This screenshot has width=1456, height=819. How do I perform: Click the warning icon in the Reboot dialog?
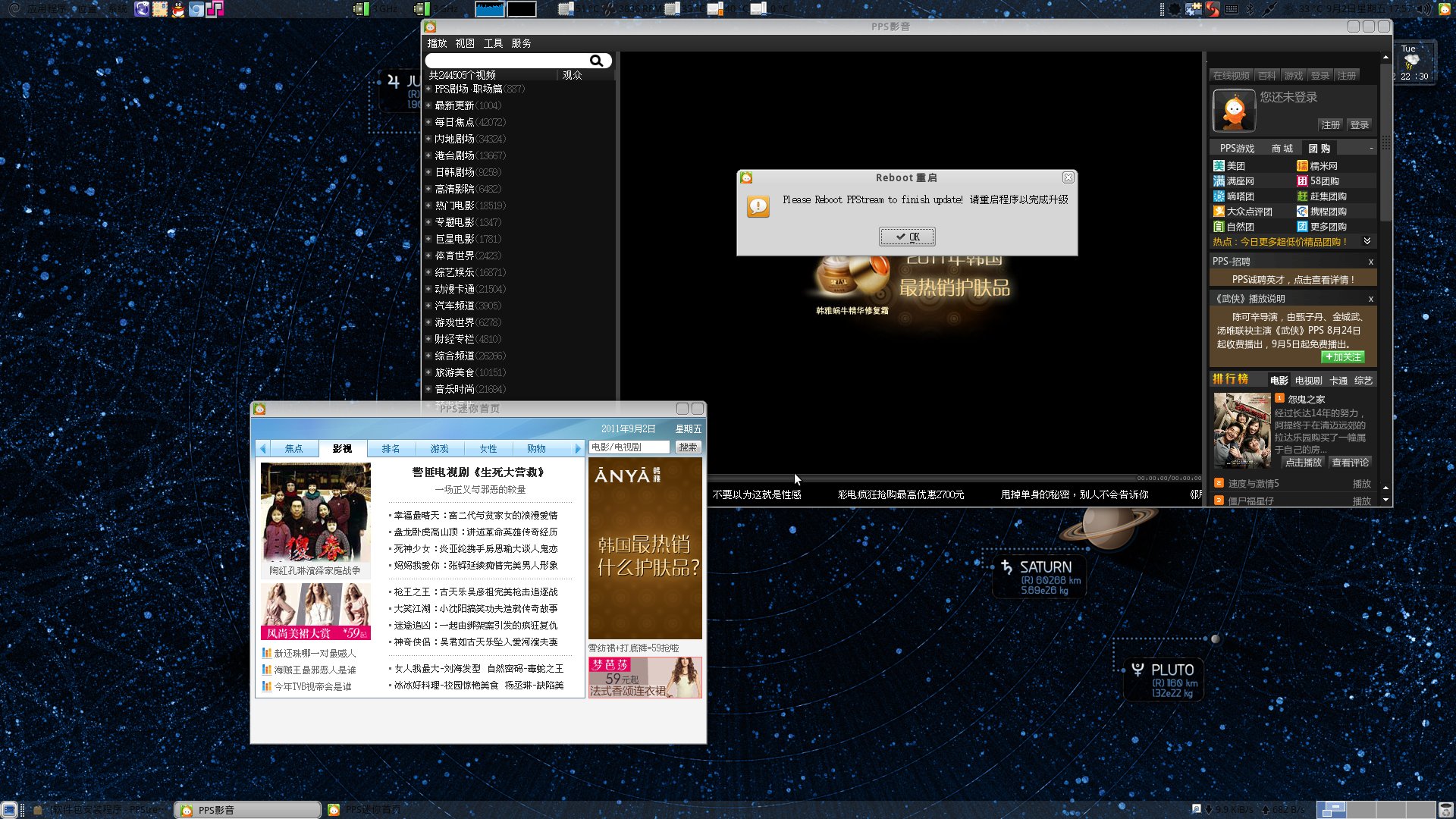point(758,206)
